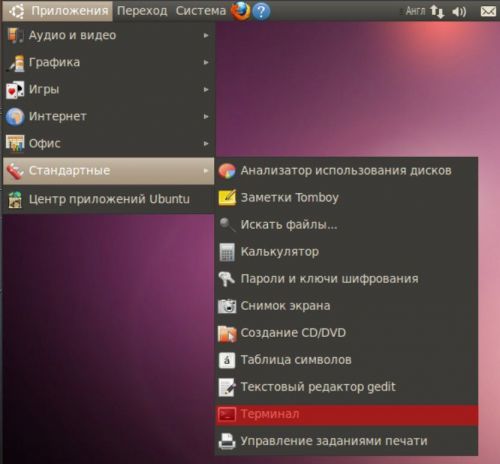Open Создание CD/DVD entry
500x464 pixels.
pyautogui.click(x=346, y=333)
